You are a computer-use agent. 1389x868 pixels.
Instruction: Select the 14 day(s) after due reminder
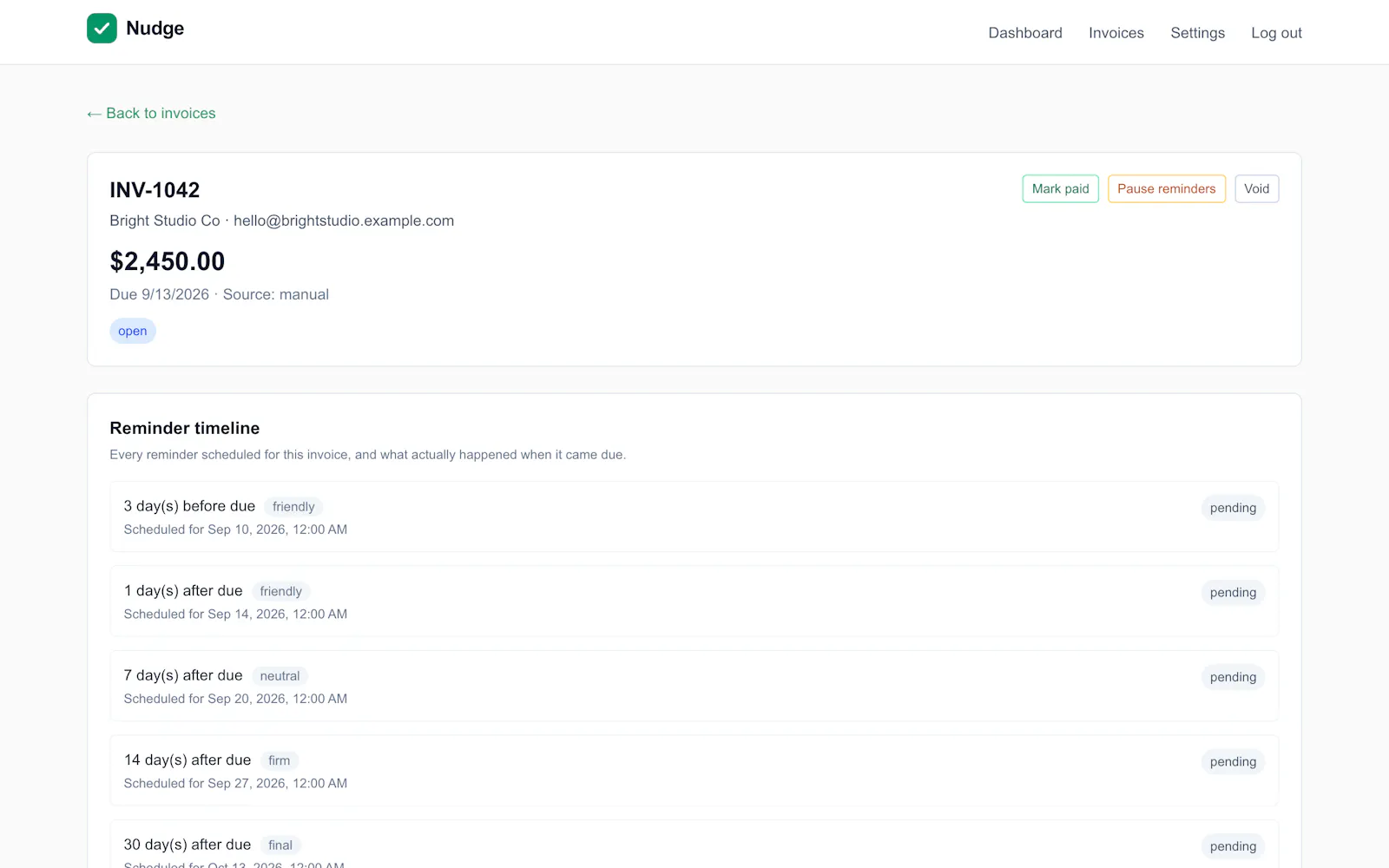694,770
